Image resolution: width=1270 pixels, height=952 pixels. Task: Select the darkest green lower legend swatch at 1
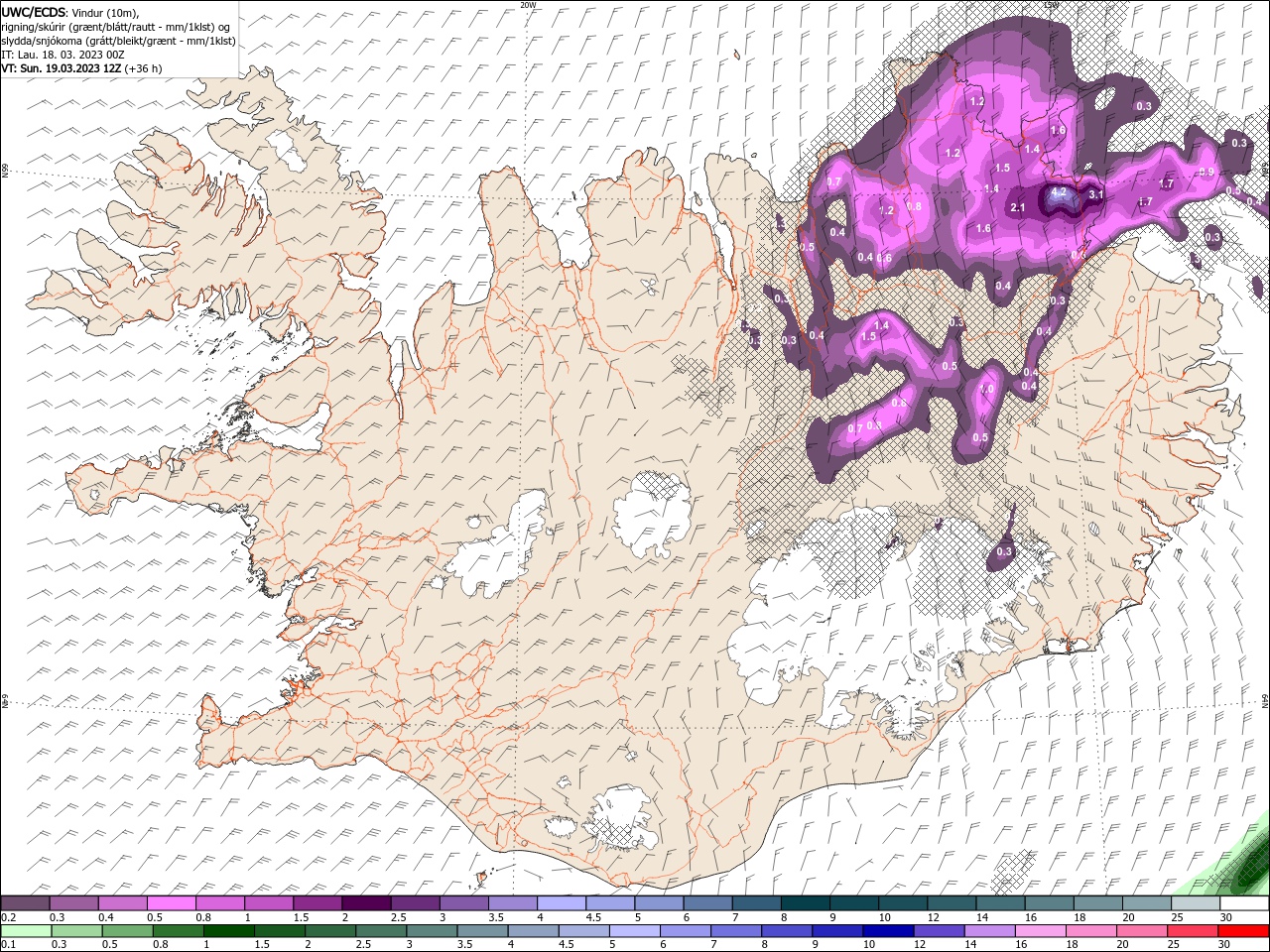(x=229, y=931)
